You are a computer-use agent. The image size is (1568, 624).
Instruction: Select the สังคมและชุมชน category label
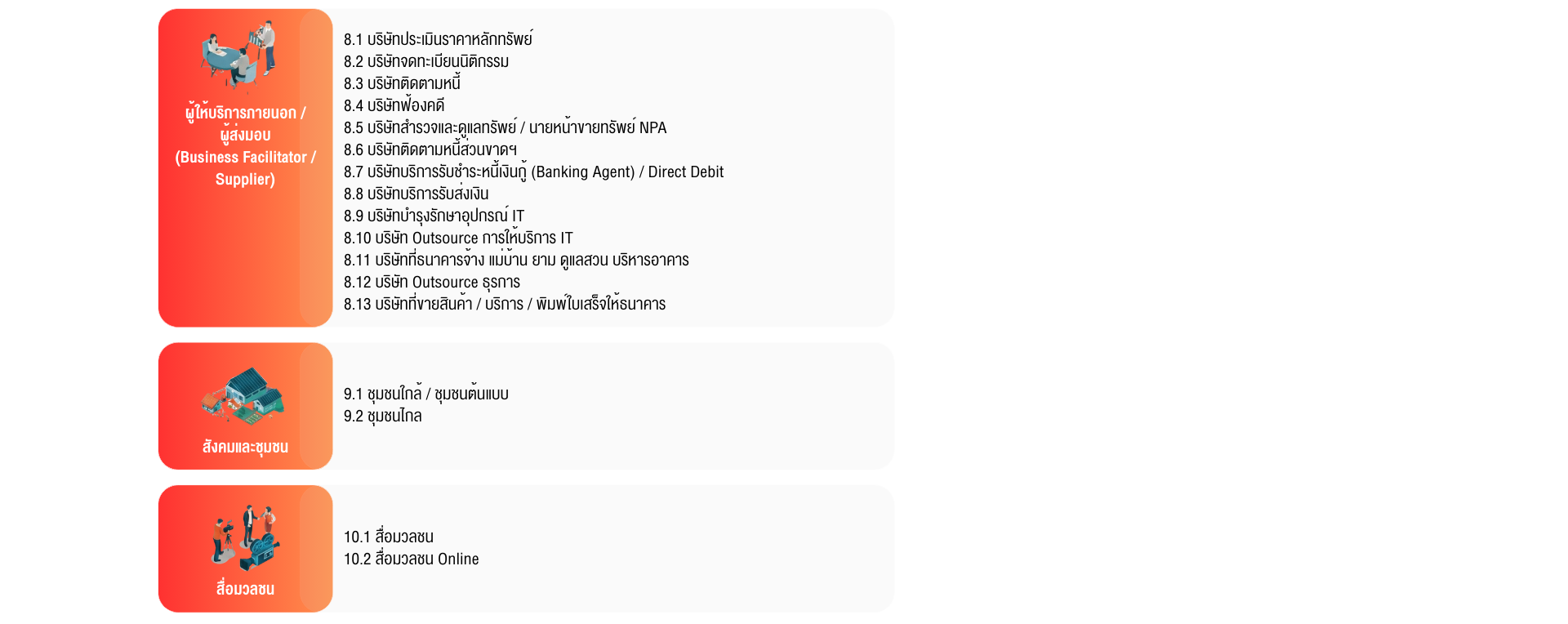(245, 447)
